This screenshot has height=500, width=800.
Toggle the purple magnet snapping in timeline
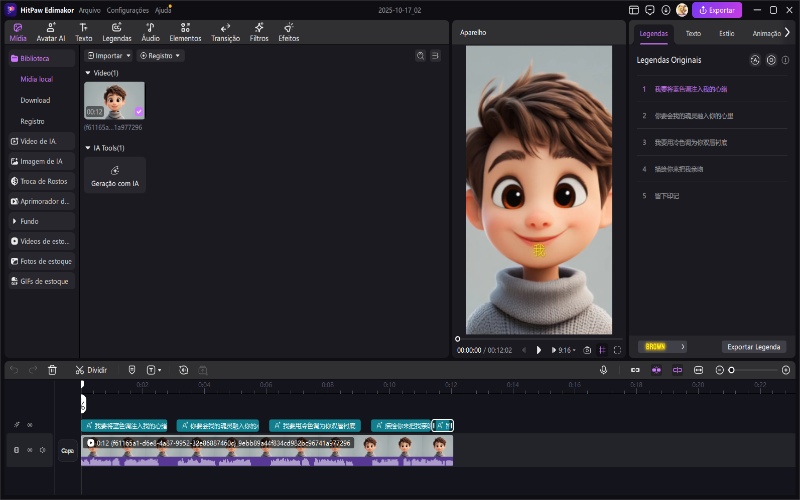pos(656,370)
